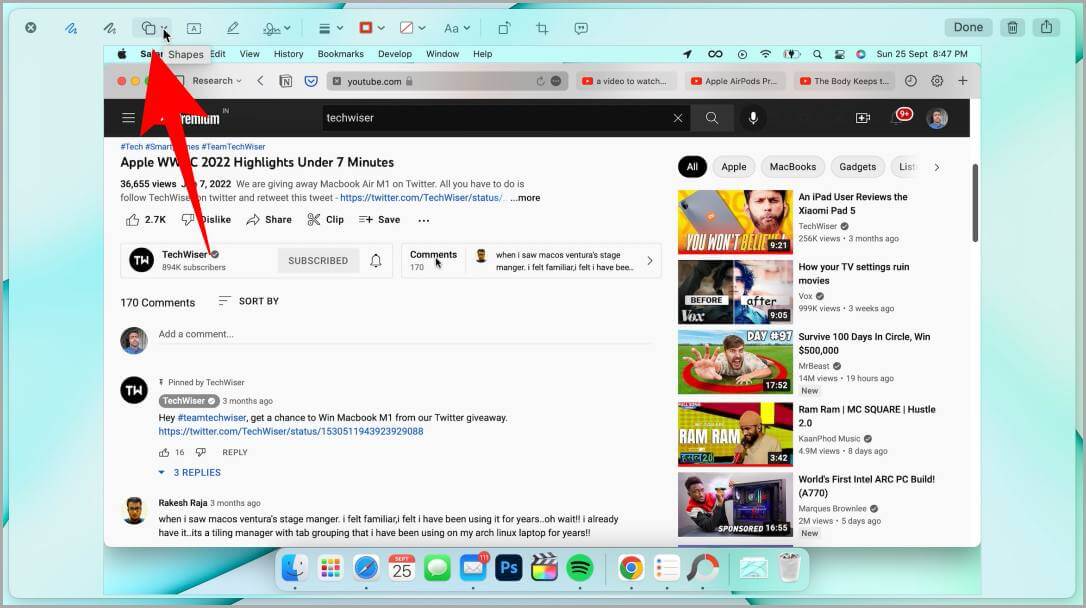Expand the Comments teaser chevron
1086x608 pixels.
point(650,261)
